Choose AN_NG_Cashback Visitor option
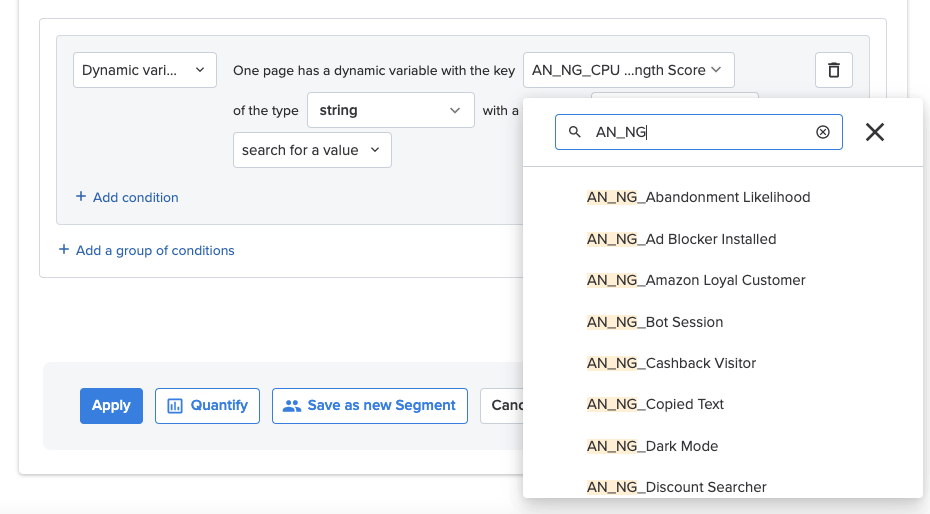Viewport: 930px width, 514px height. (671, 363)
